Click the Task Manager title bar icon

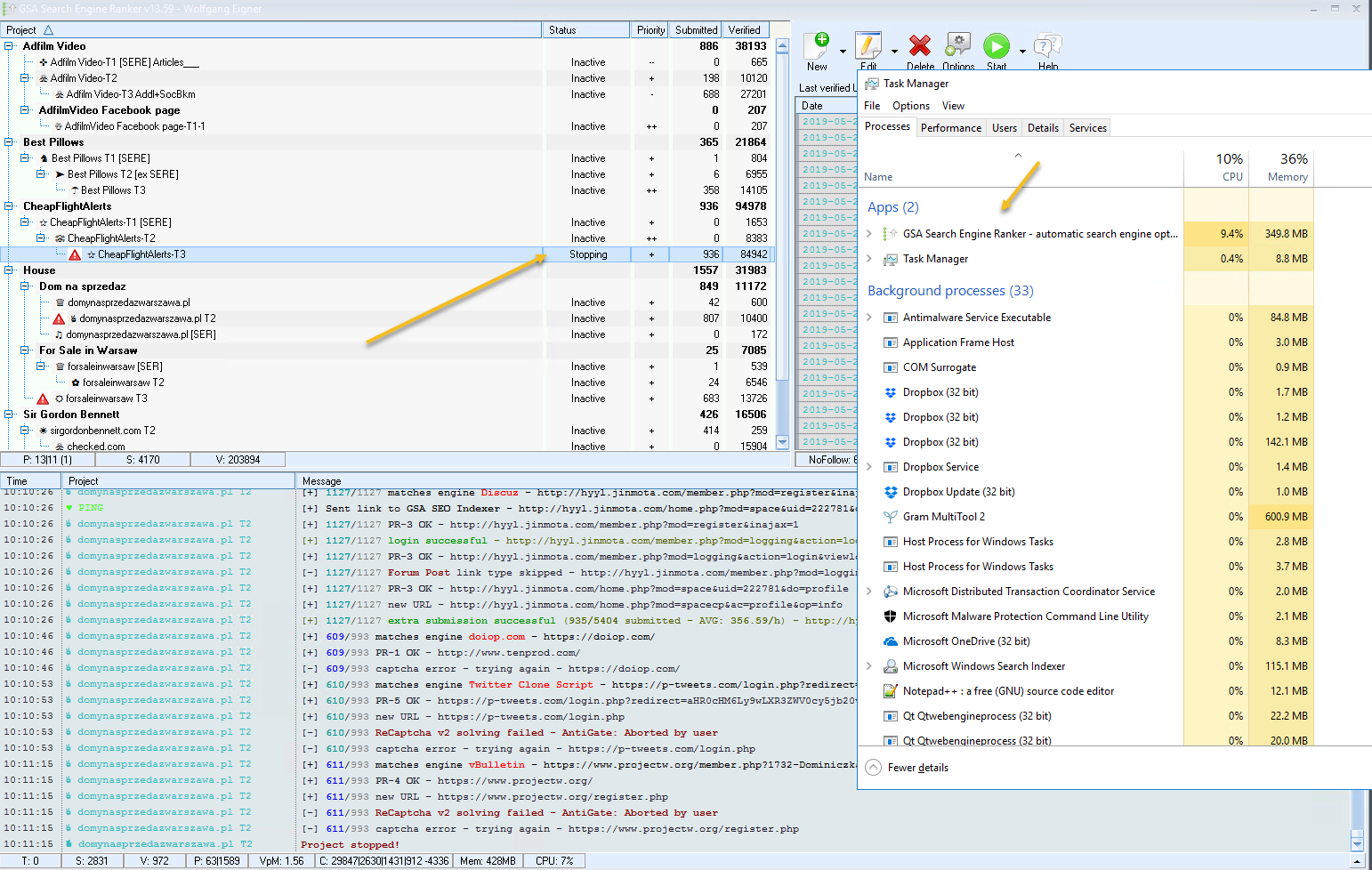(872, 84)
